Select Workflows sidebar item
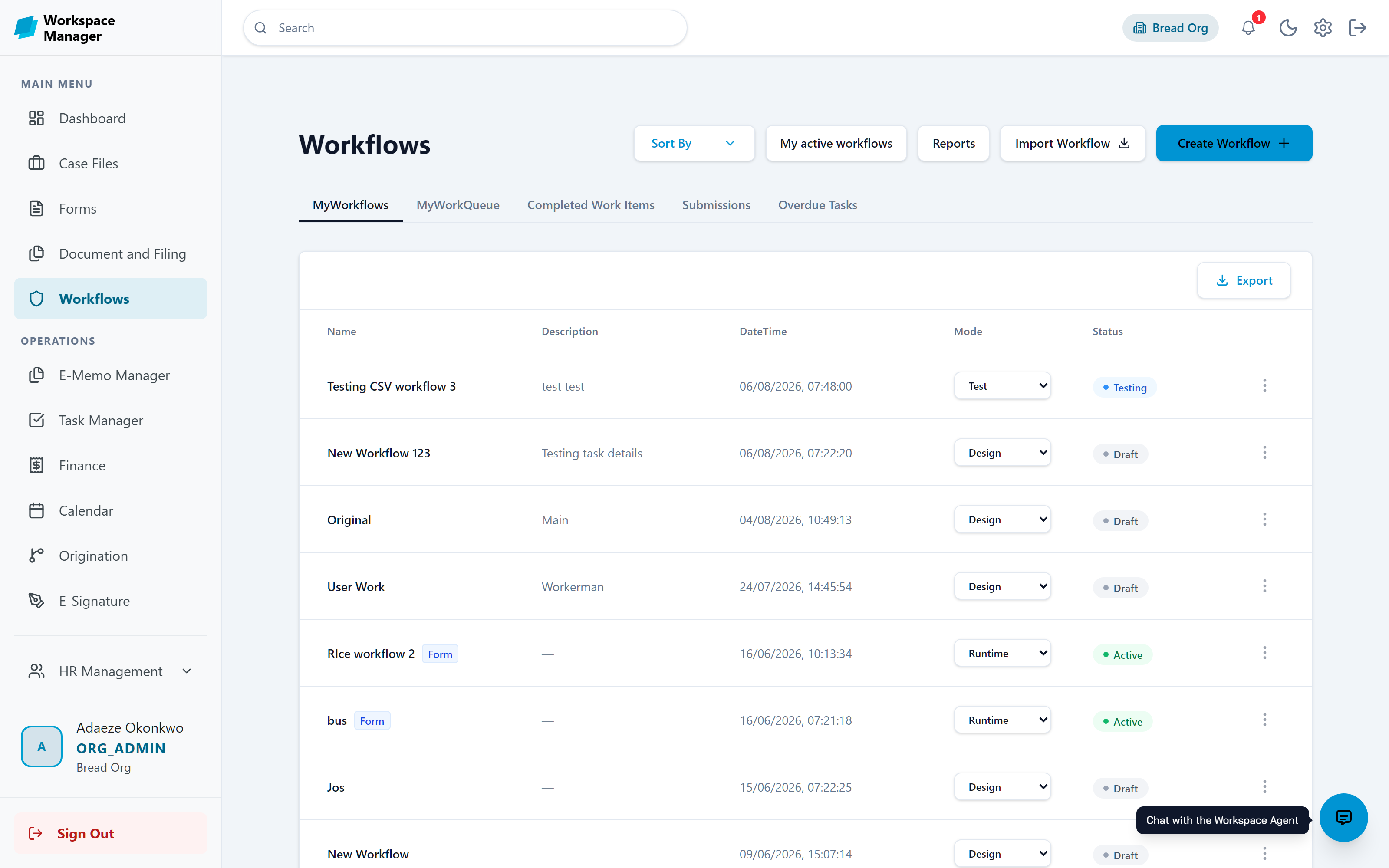1389x868 pixels. click(x=110, y=299)
